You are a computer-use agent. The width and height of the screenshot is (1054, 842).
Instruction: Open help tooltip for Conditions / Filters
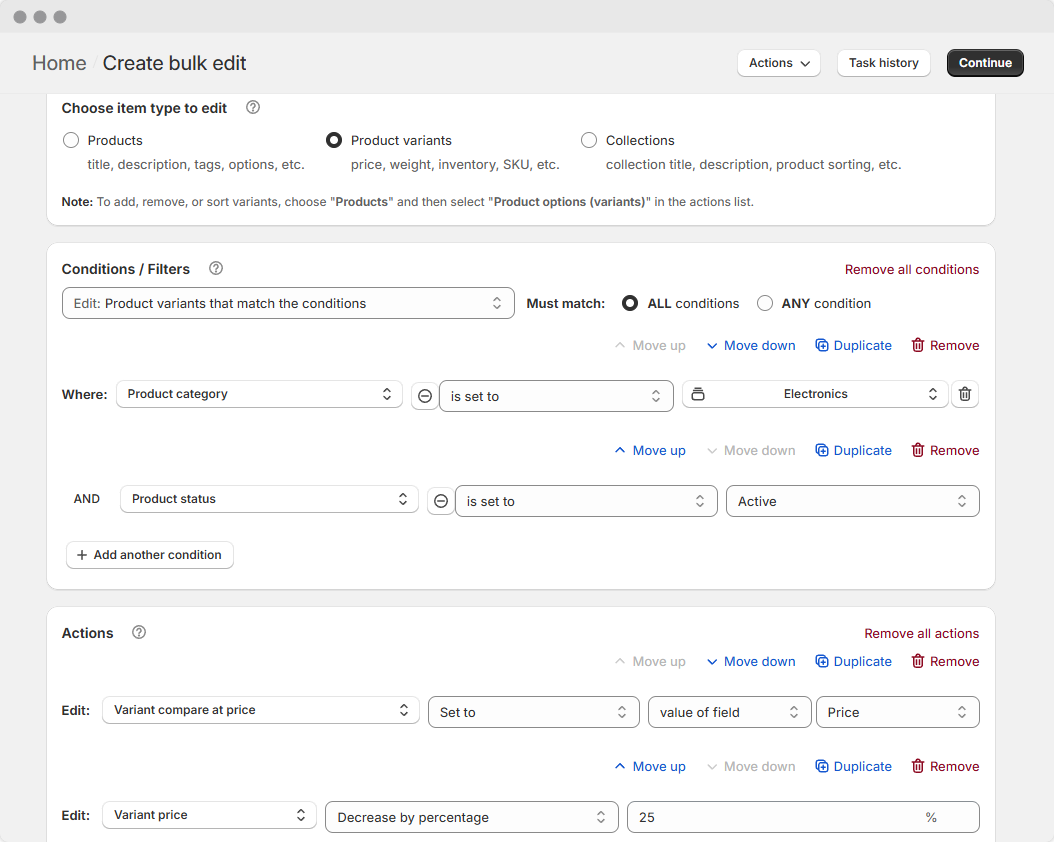coord(215,268)
